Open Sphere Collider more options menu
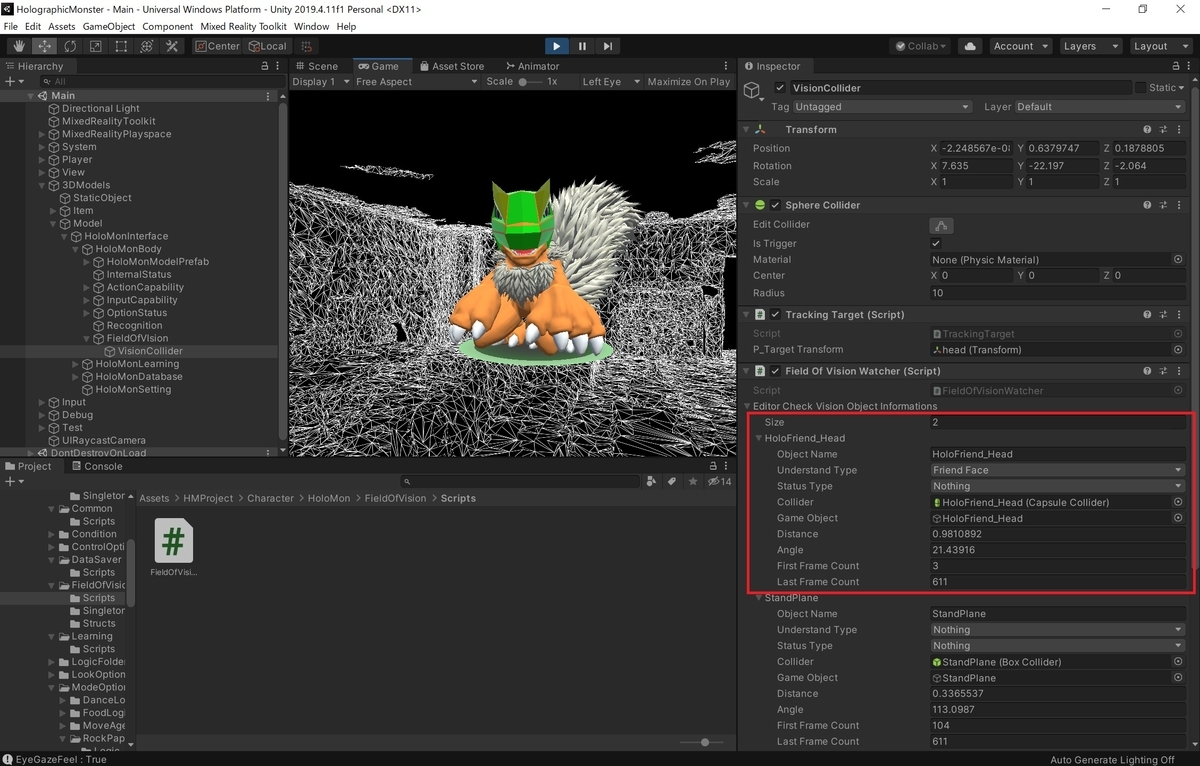Screen dimensions: 1200x766 point(1178,205)
